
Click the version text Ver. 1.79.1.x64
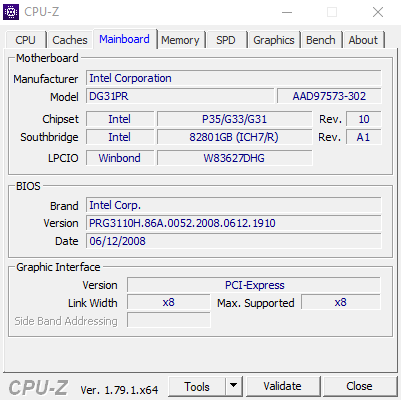[x=119, y=390]
